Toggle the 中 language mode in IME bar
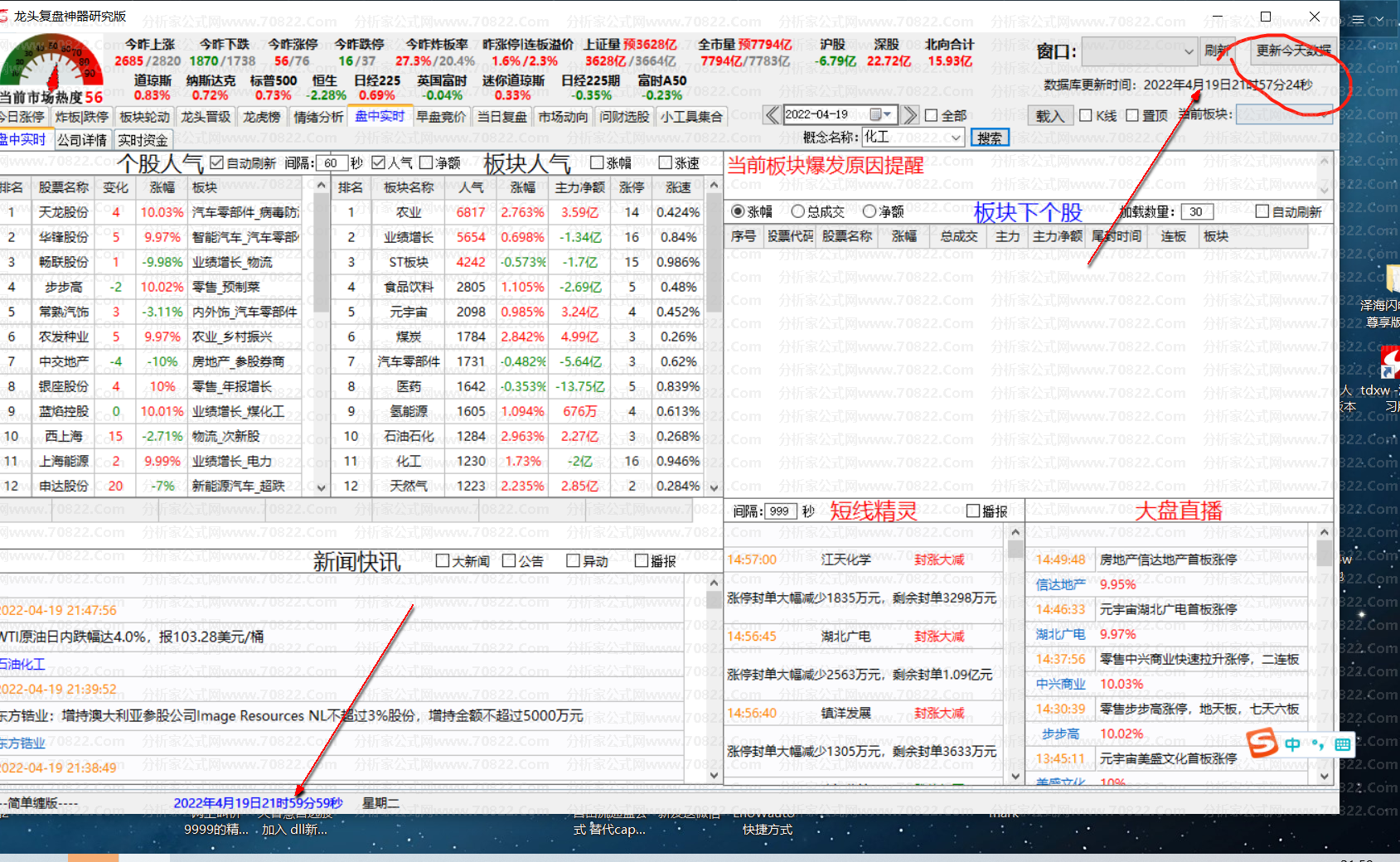The image size is (1400, 862). click(x=1292, y=744)
